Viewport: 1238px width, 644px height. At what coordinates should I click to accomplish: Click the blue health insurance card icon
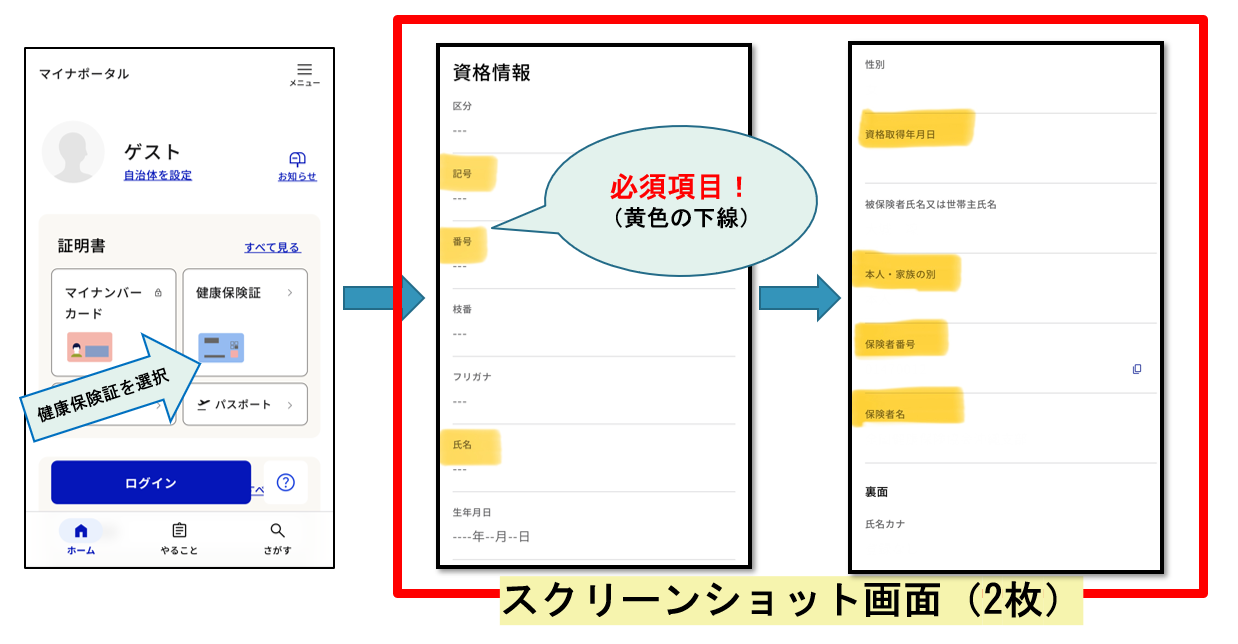[221, 347]
